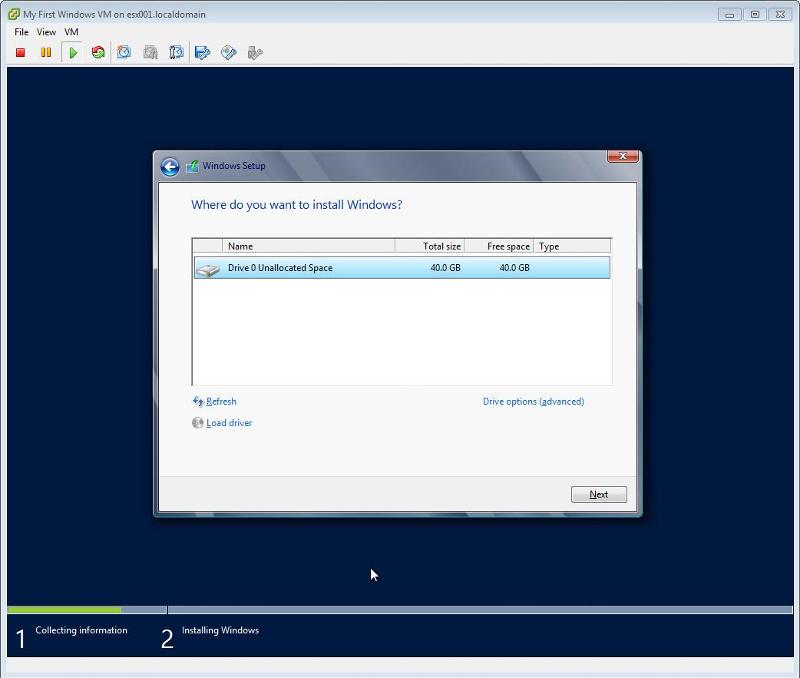The width and height of the screenshot is (800, 678).
Task: Click the yellow Suspend VM icon
Action: [x=46, y=53]
